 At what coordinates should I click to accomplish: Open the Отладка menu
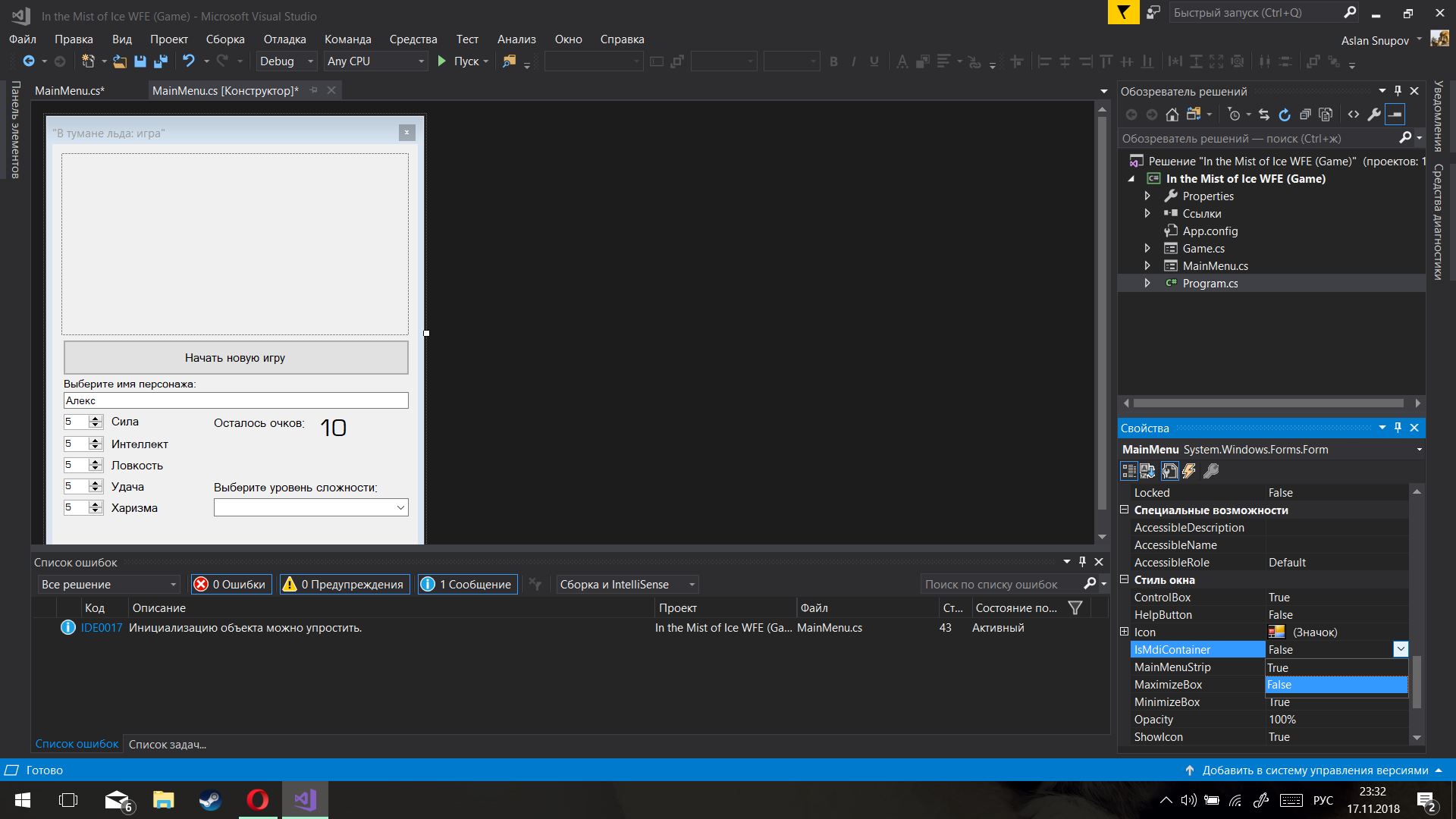[x=284, y=39]
